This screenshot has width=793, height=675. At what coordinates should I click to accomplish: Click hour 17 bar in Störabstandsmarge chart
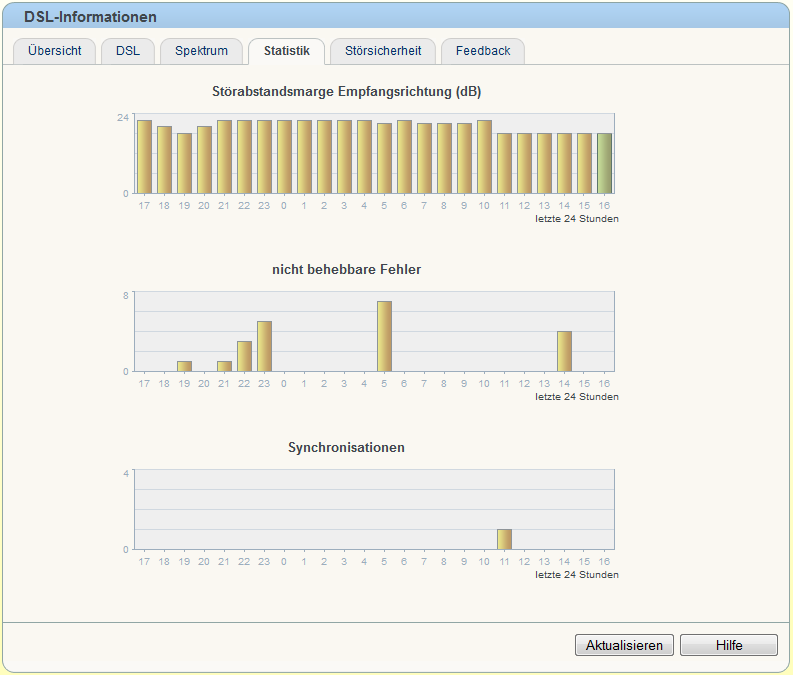[x=144, y=157]
